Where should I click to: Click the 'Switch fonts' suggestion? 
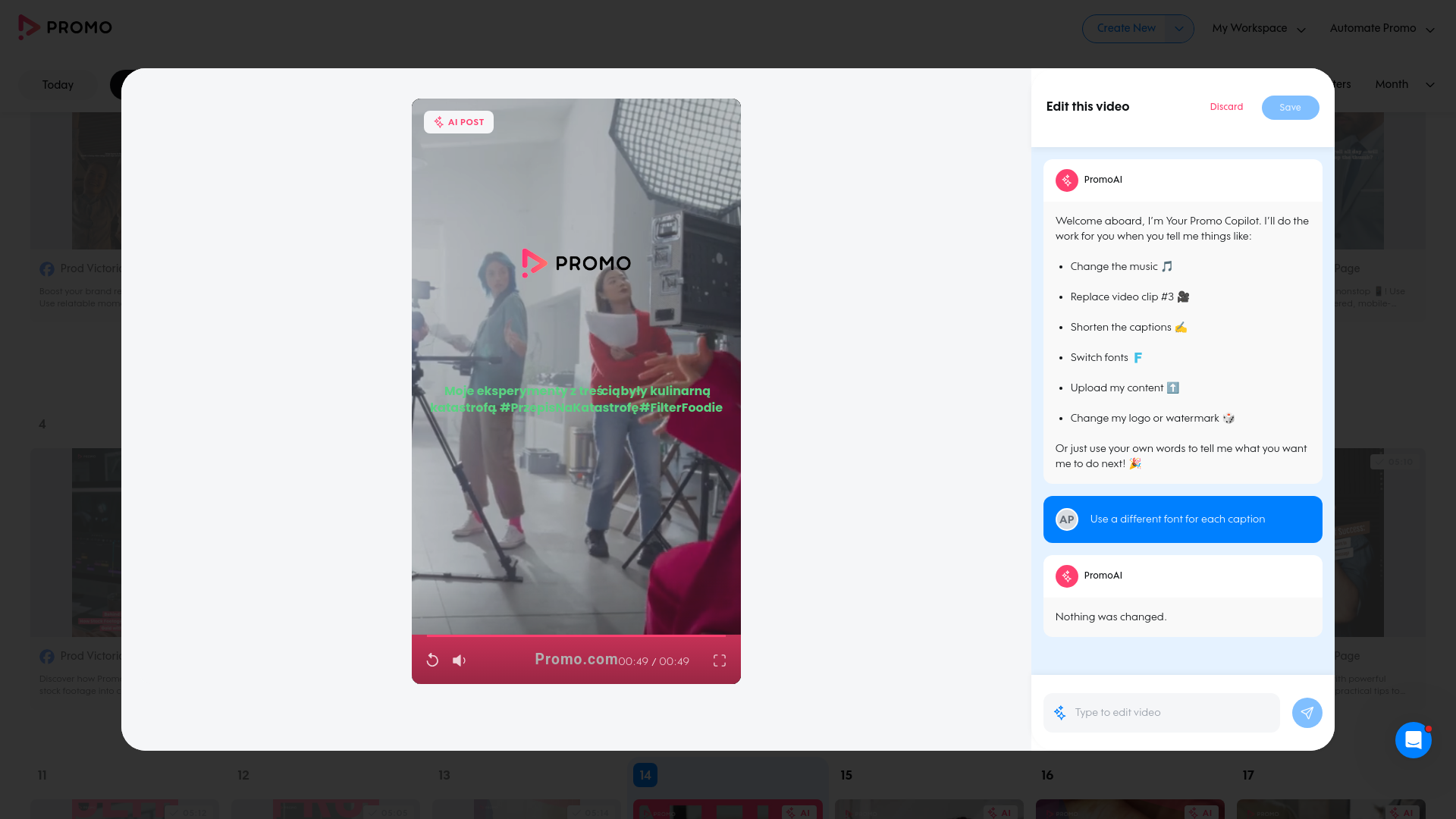(1106, 358)
